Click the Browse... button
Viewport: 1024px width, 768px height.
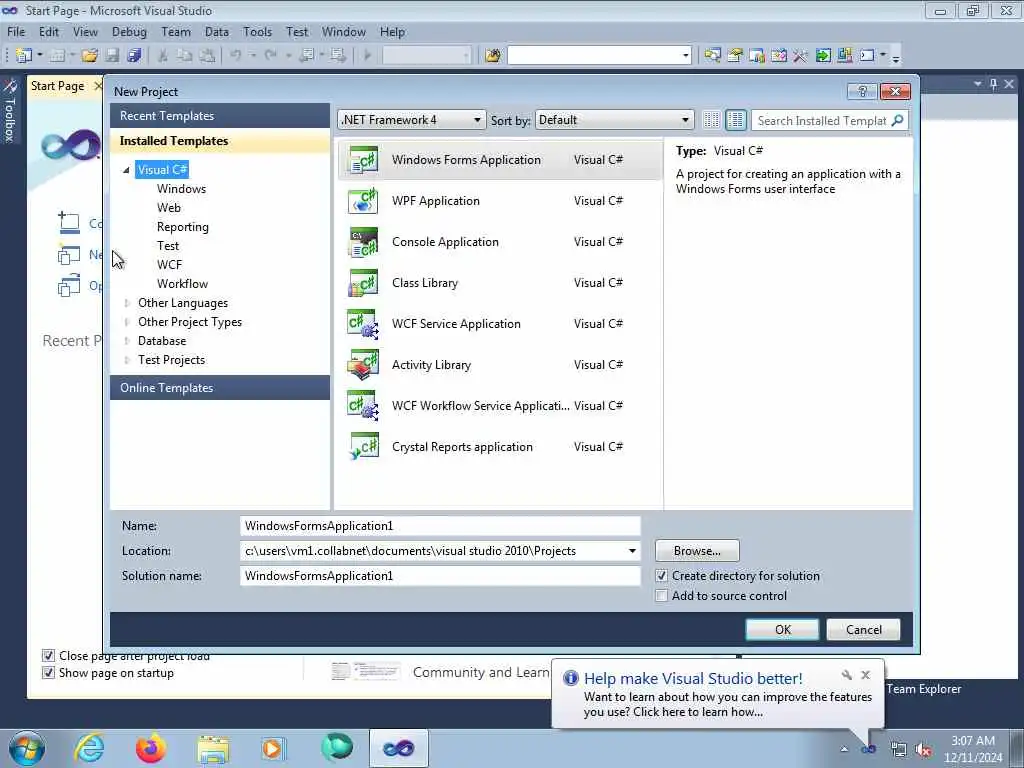tap(697, 551)
